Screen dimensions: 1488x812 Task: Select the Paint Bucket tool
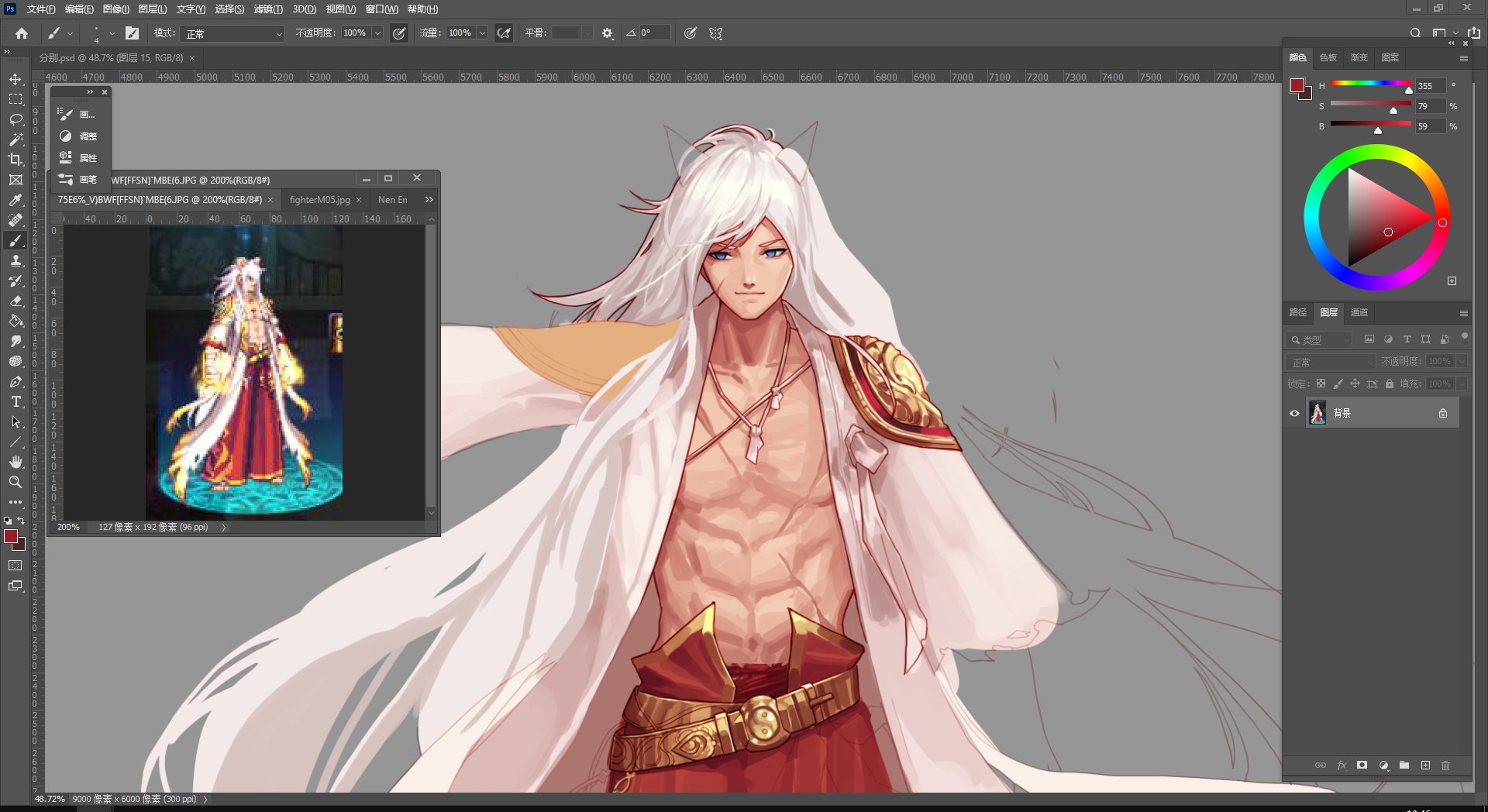point(15,321)
